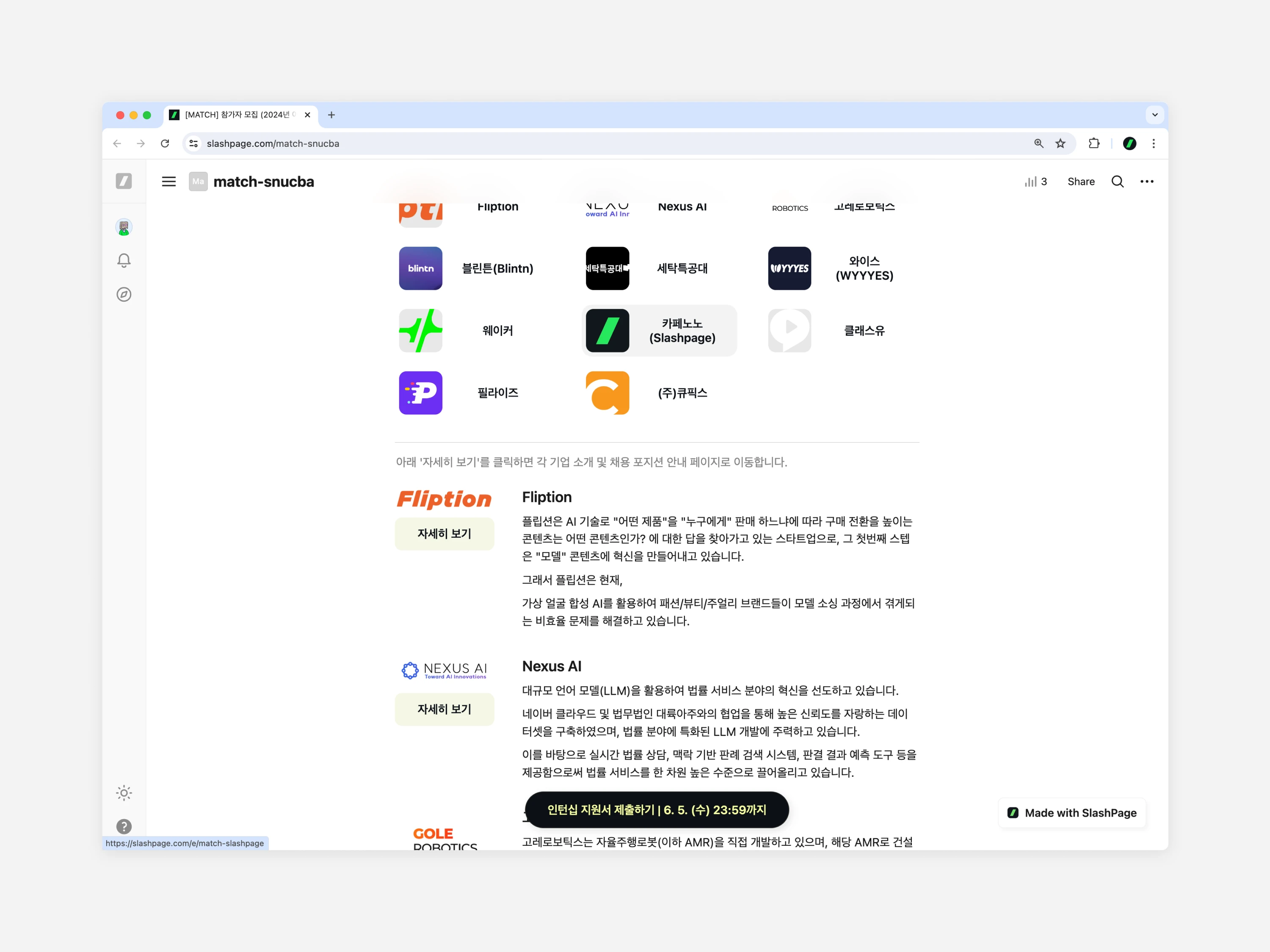Go forward using browser forward arrow
This screenshot has height=952, width=1270.
point(141,143)
